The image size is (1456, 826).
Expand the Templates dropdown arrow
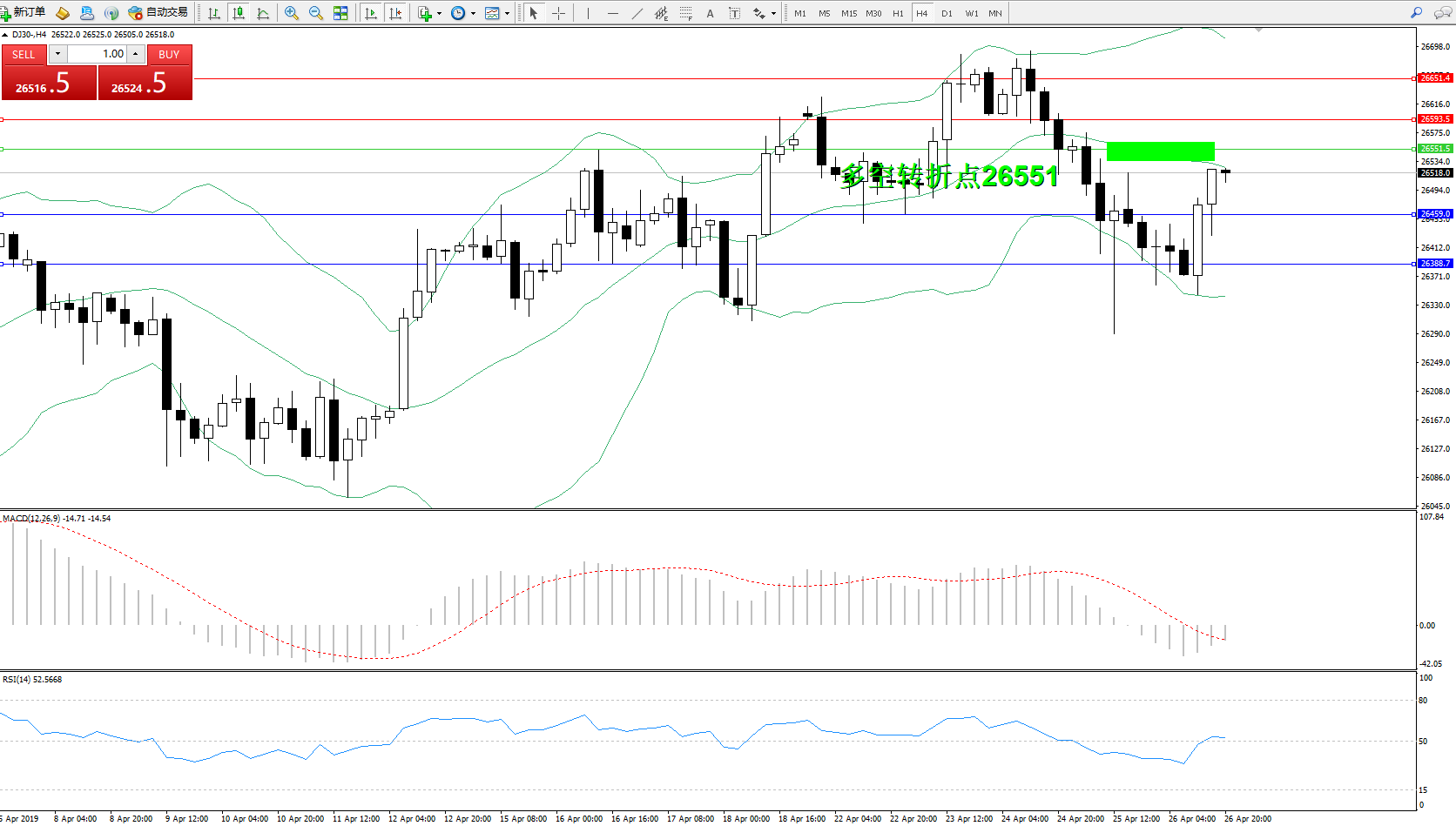coord(507,13)
